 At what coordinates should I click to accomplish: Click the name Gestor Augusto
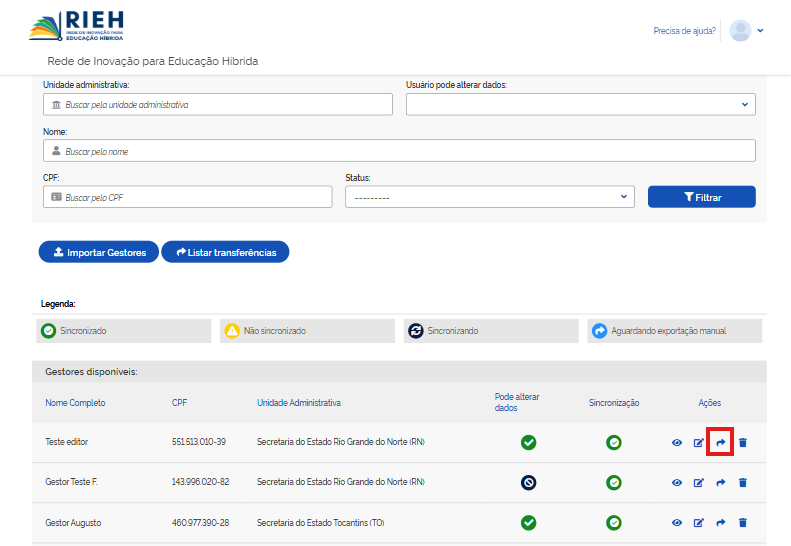pos(73,523)
